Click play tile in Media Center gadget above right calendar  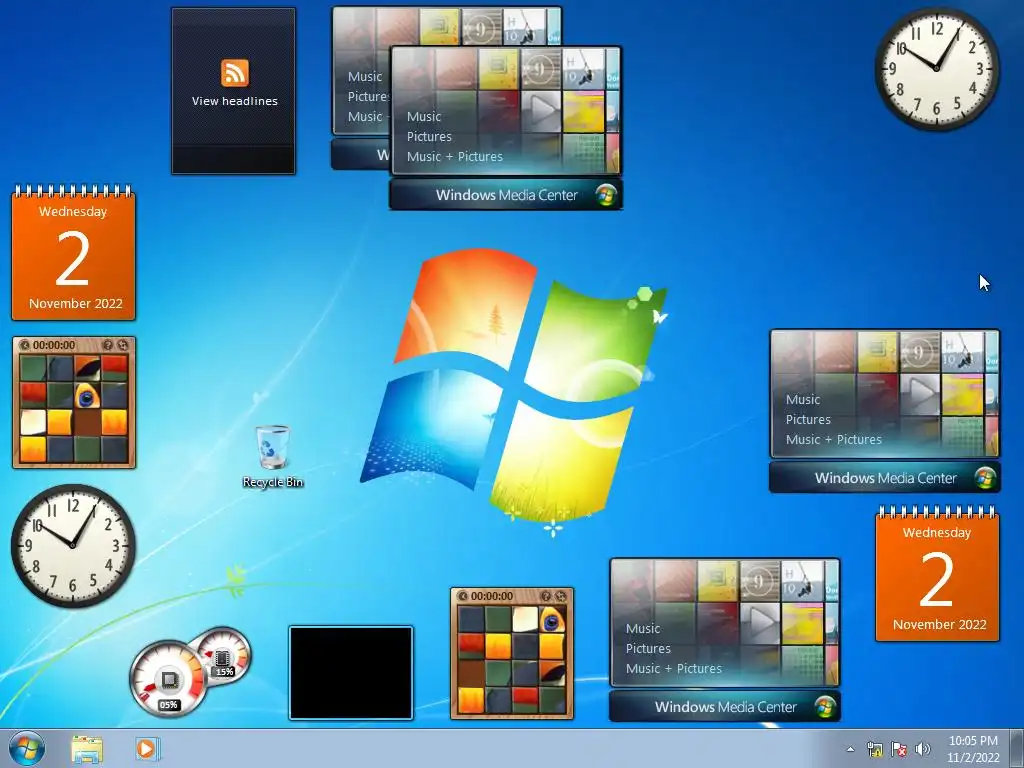[x=920, y=394]
